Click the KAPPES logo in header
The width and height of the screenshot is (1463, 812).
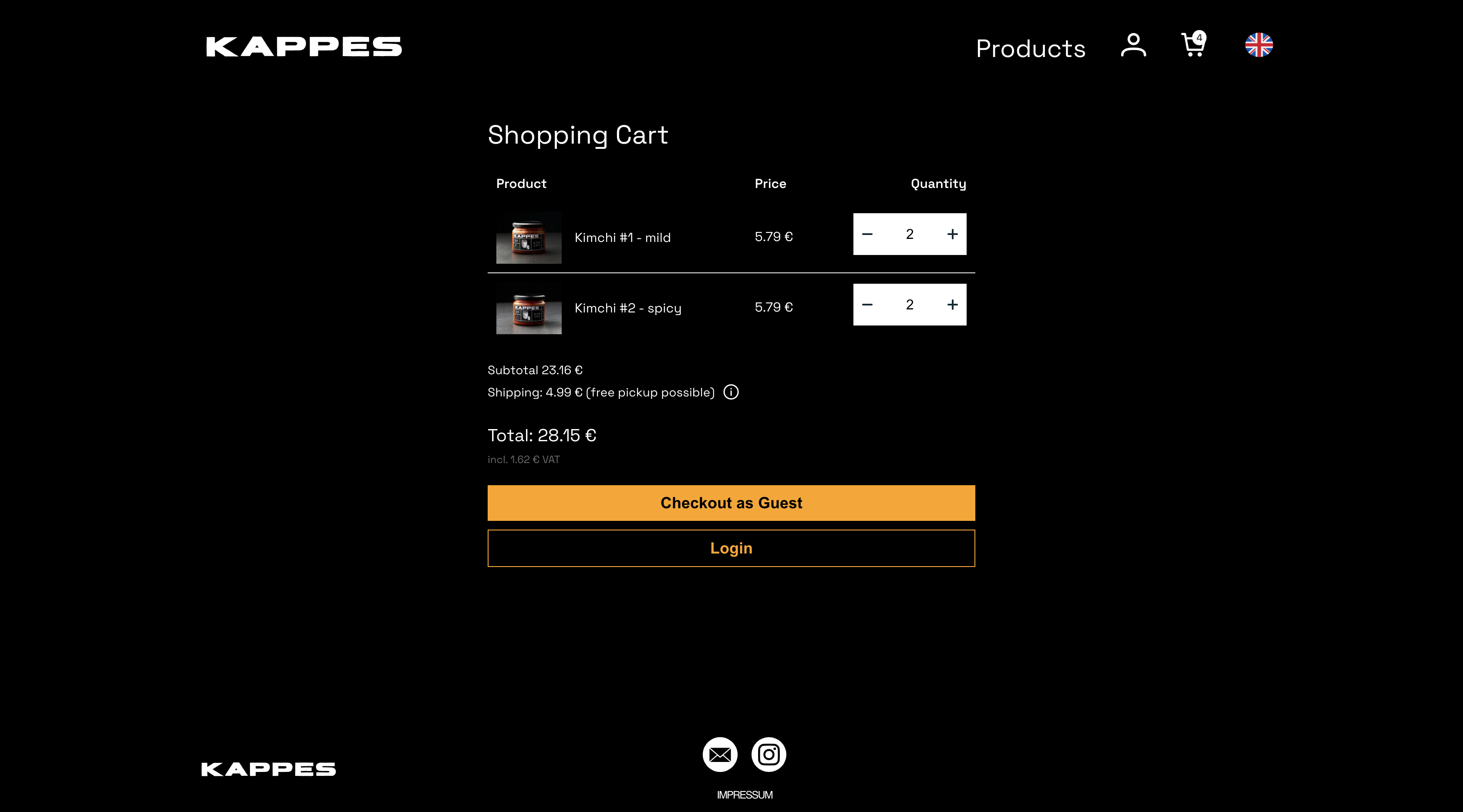tap(304, 47)
